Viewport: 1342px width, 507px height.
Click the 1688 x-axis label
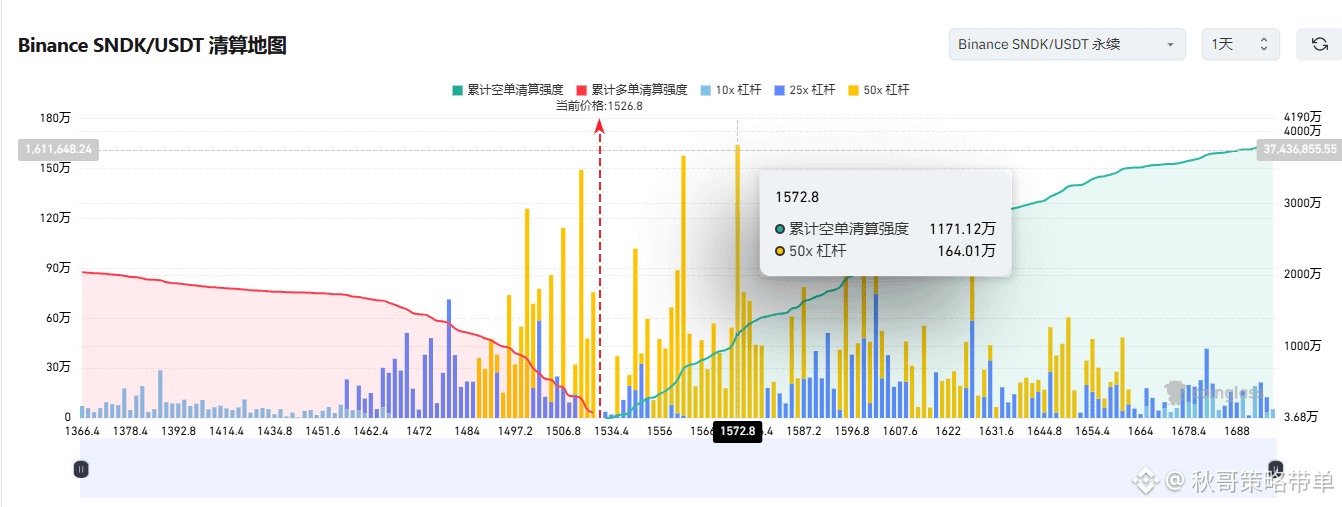[x=1237, y=431]
